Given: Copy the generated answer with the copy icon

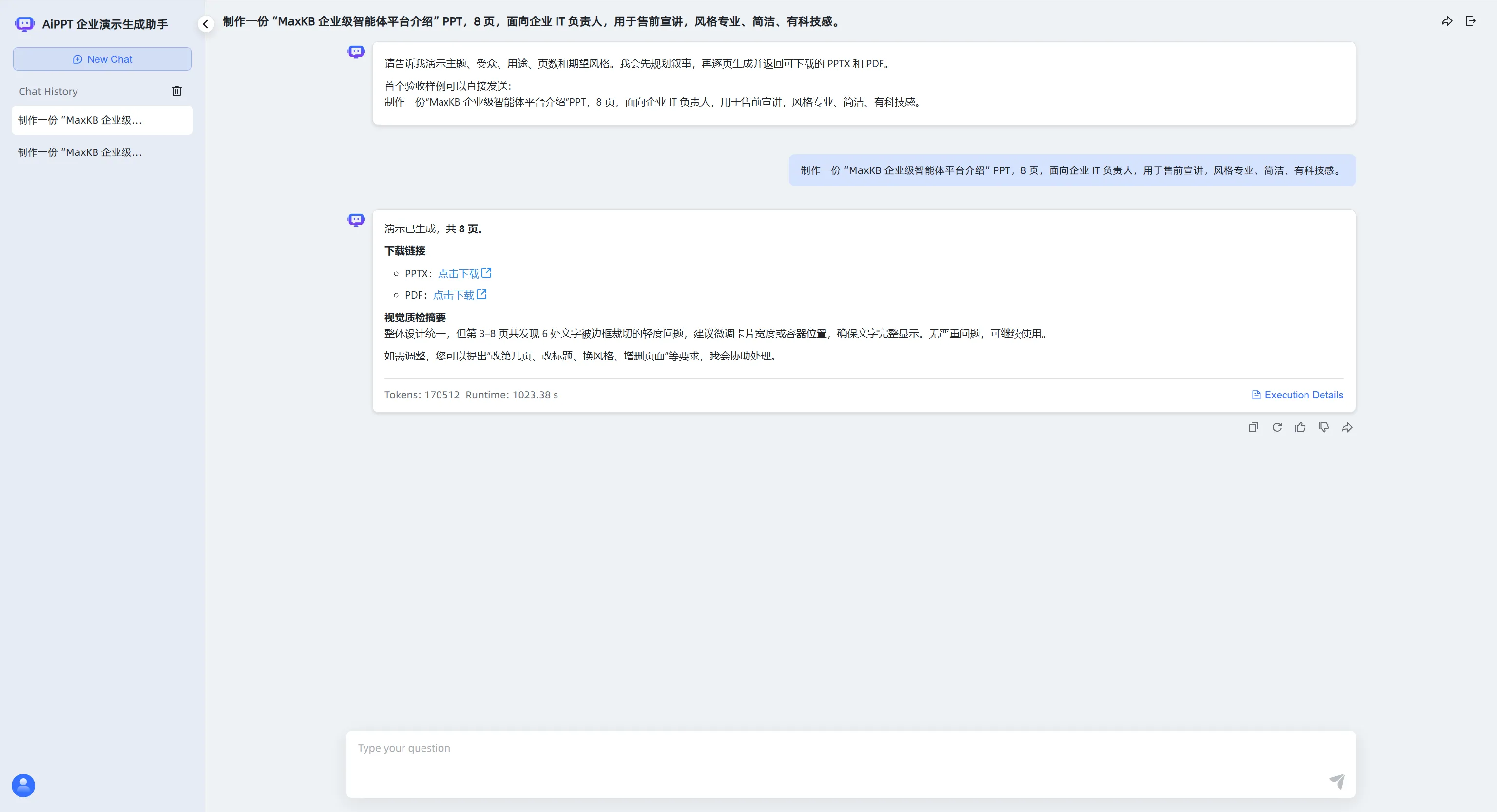Looking at the screenshot, I should coord(1253,428).
